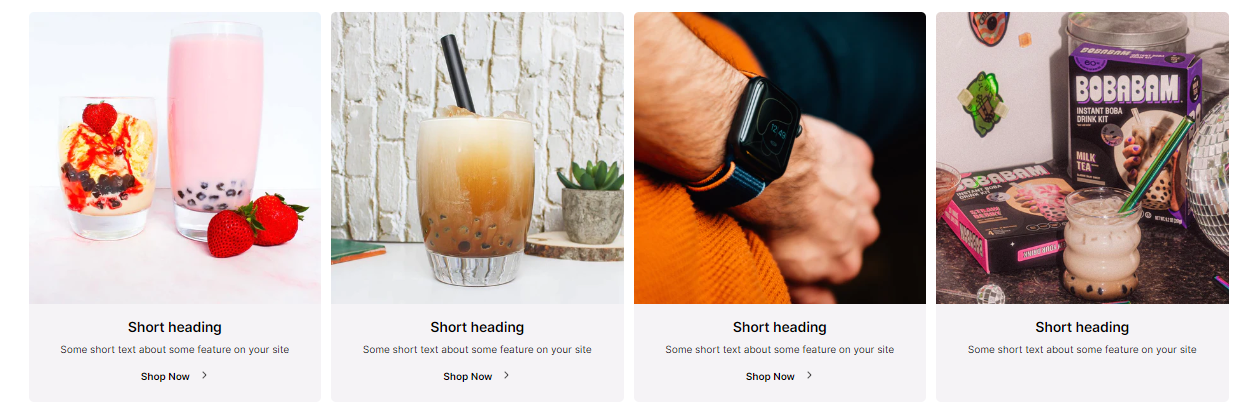Click the arrow beside Shop Now under strawberry drinks

pos(204,376)
